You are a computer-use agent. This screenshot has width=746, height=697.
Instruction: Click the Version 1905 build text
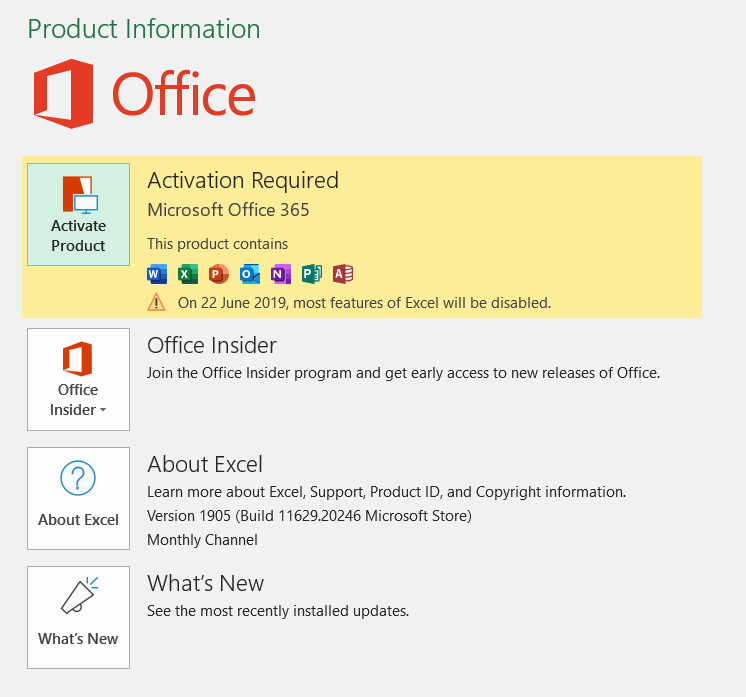click(309, 516)
